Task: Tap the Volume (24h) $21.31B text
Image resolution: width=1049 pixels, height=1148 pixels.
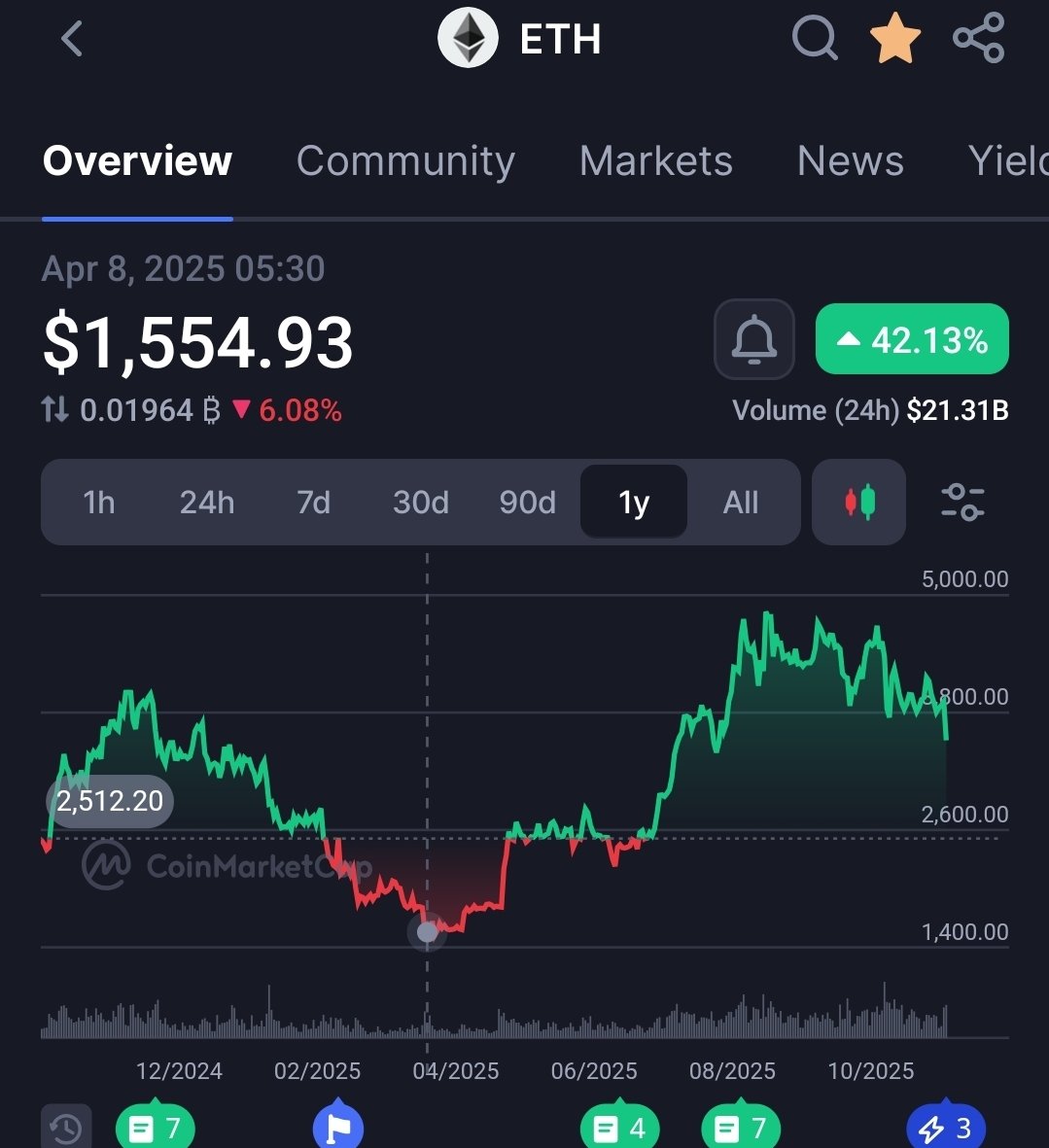Action: (870, 410)
